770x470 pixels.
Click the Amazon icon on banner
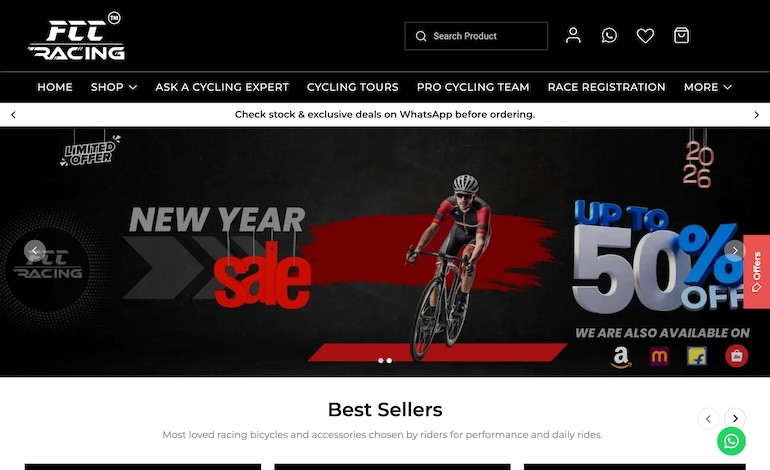tap(621, 357)
